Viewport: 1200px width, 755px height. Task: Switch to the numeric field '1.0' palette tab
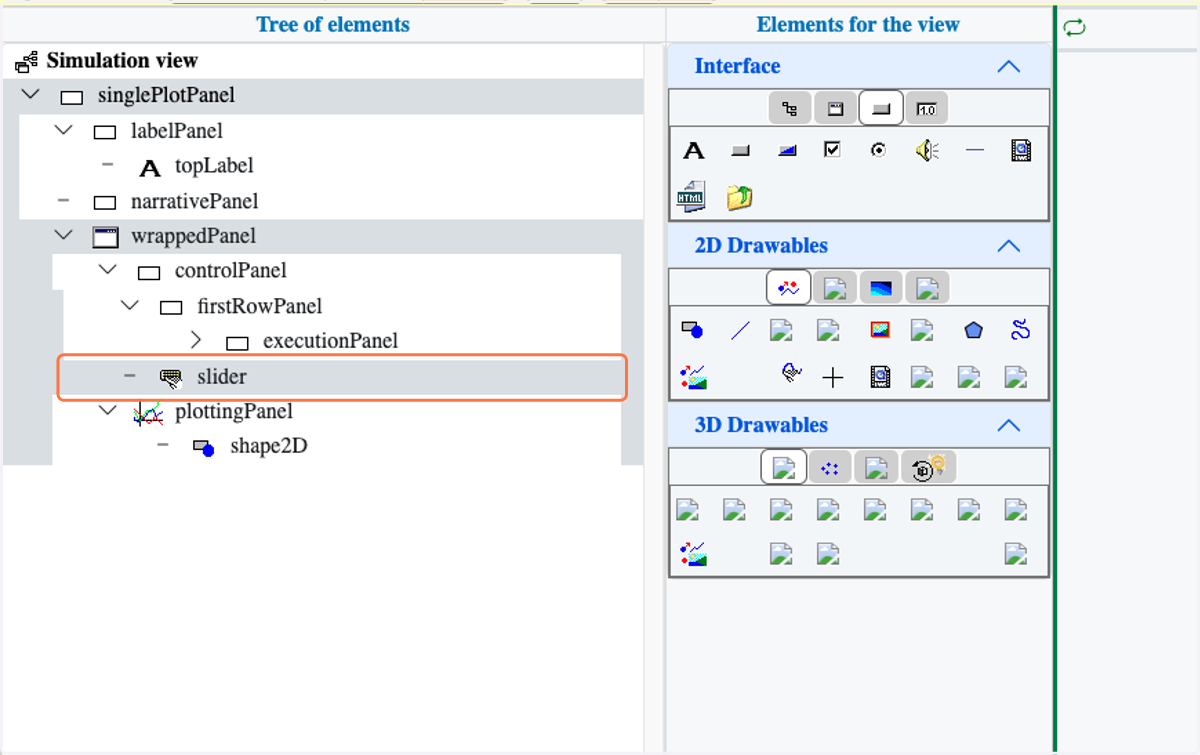point(926,108)
